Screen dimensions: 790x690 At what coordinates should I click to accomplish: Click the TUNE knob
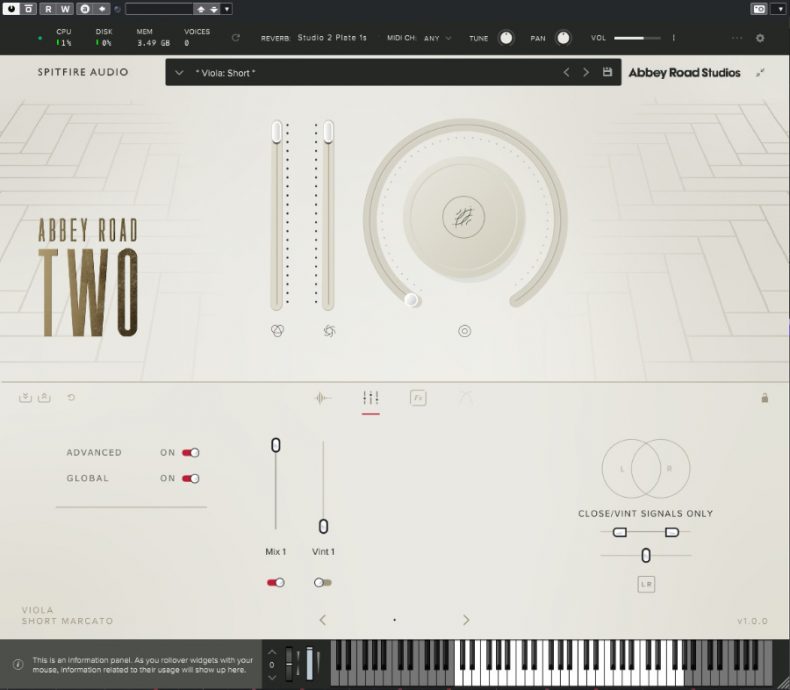506,38
